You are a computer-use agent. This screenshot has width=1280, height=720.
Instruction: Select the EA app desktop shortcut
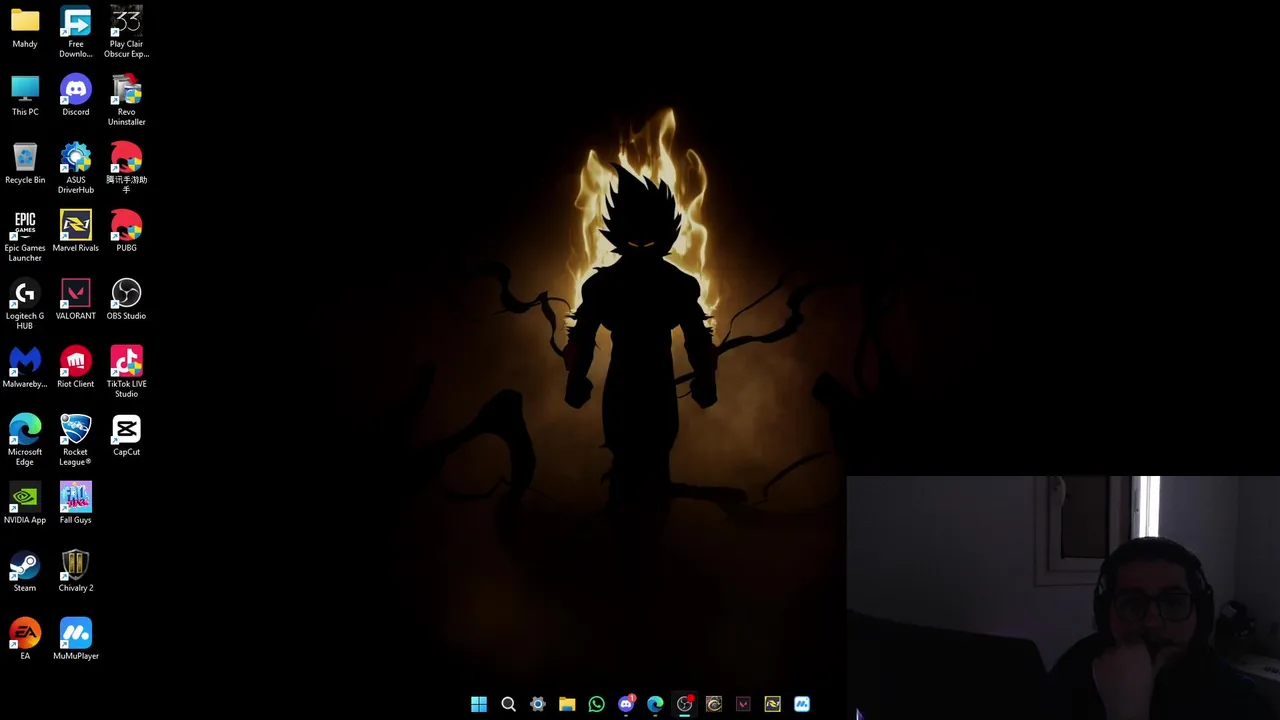pyautogui.click(x=25, y=640)
